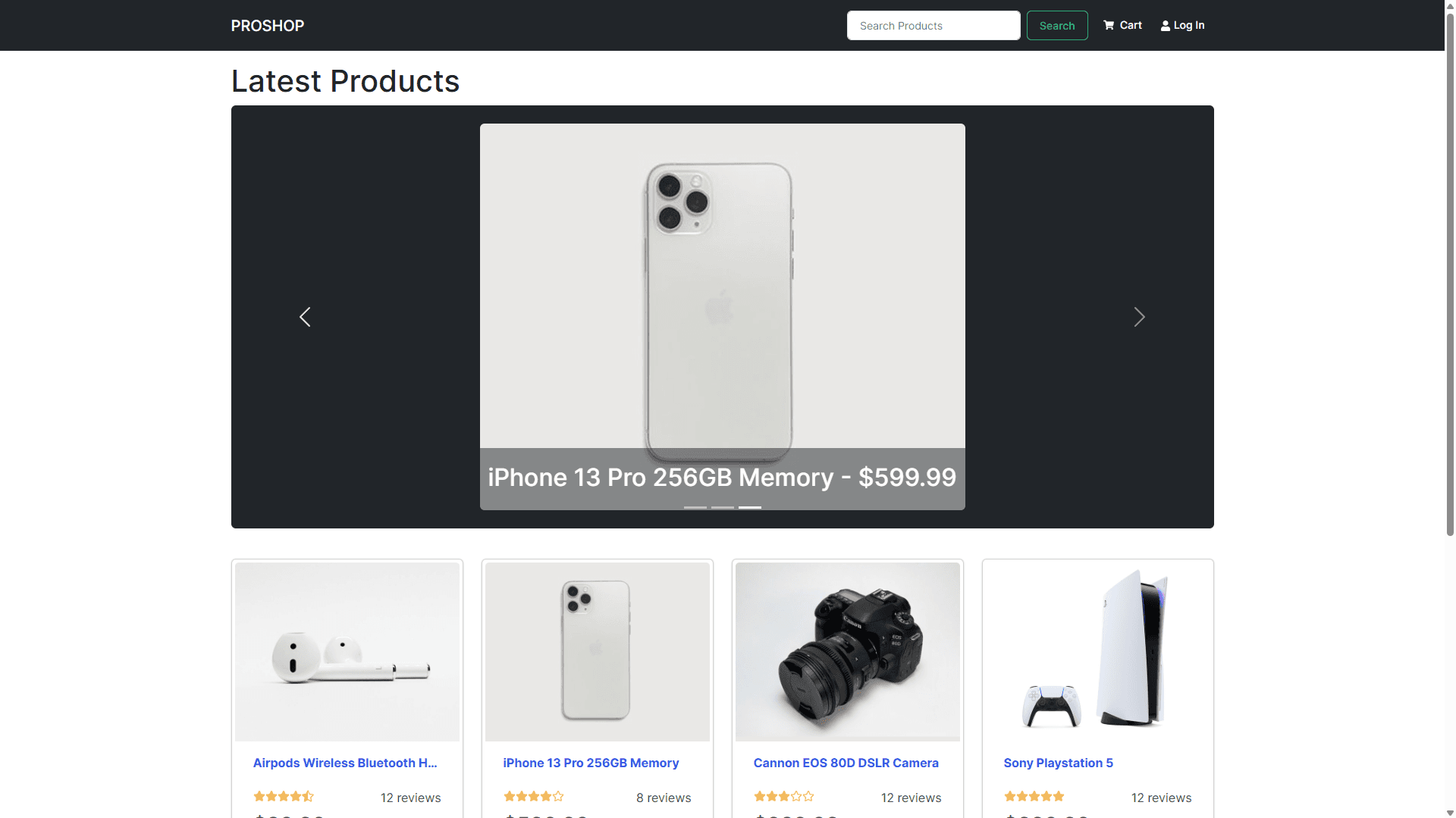Click the Sony Playstation 5 star rating
This screenshot has width=1456, height=818.
click(1034, 796)
